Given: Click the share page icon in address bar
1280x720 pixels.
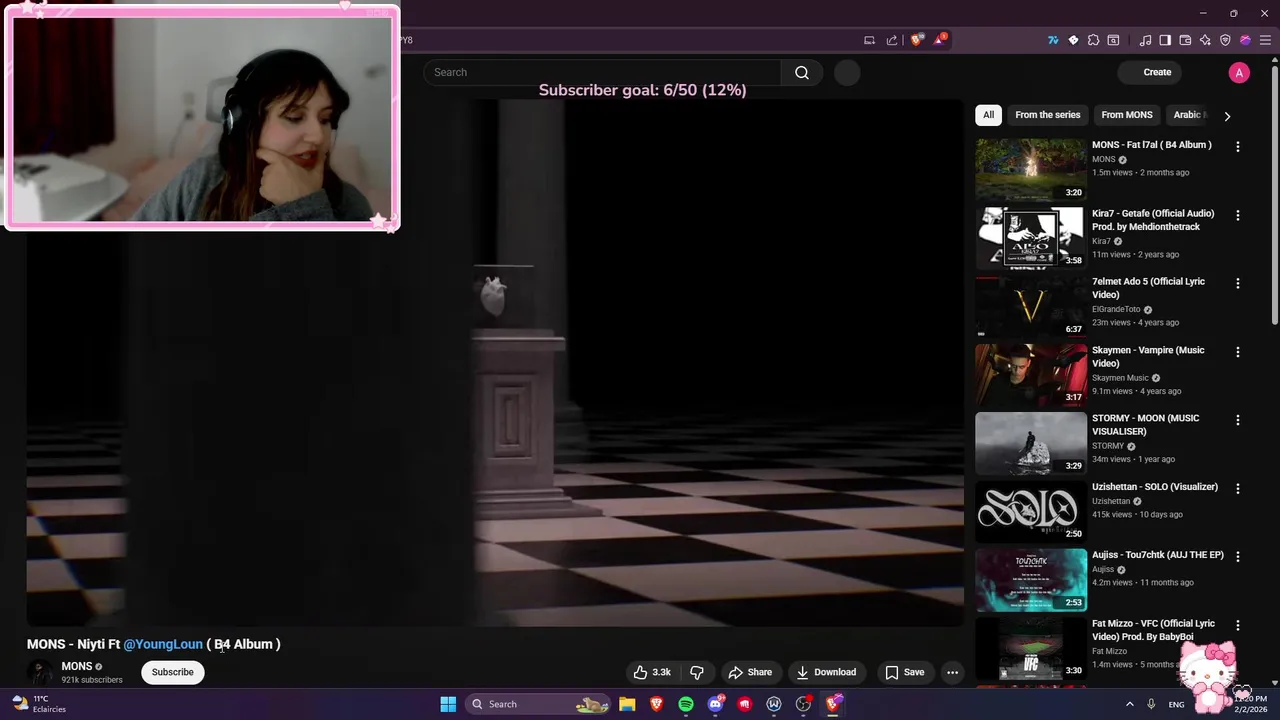Looking at the screenshot, I should (892, 40).
